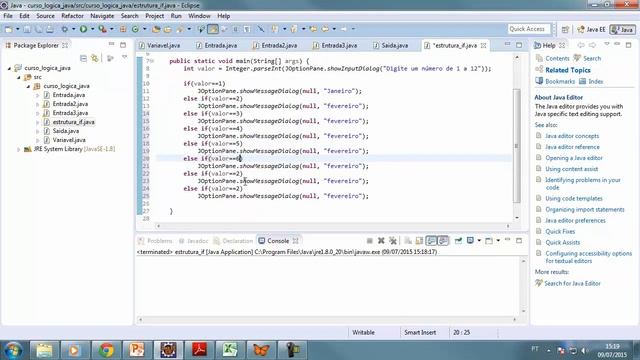Click the New Java Package icon
640x360 pixels.
pos(123,29)
